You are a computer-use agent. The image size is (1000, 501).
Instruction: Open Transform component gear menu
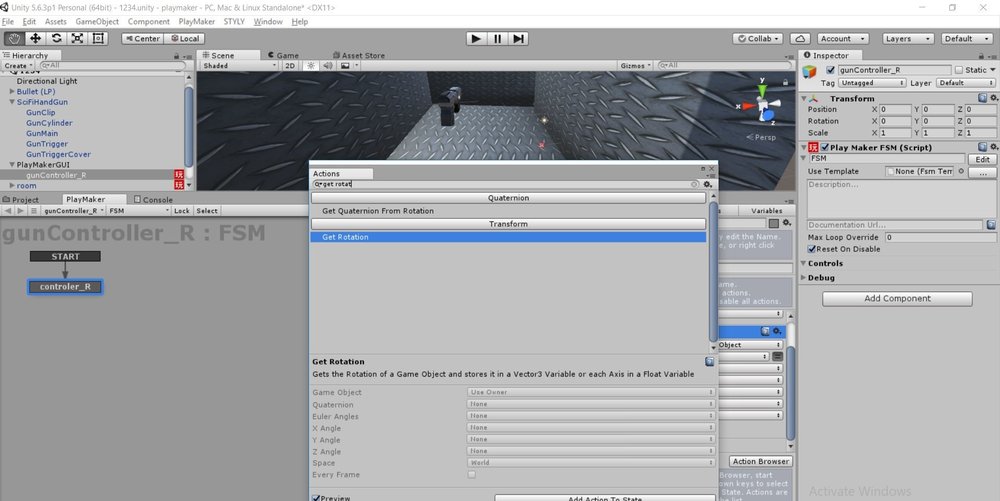click(993, 98)
